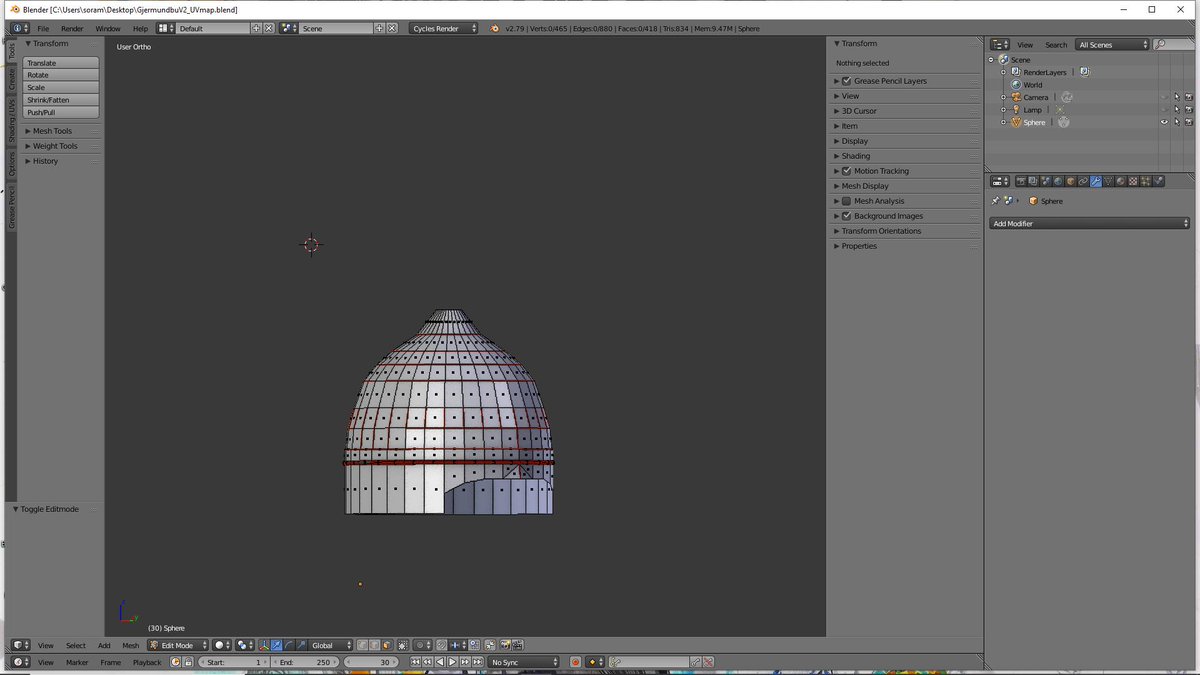1200x675 pixels.
Task: Click the Lamp object icon in outliner
Action: pyautogui.click(x=1016, y=110)
